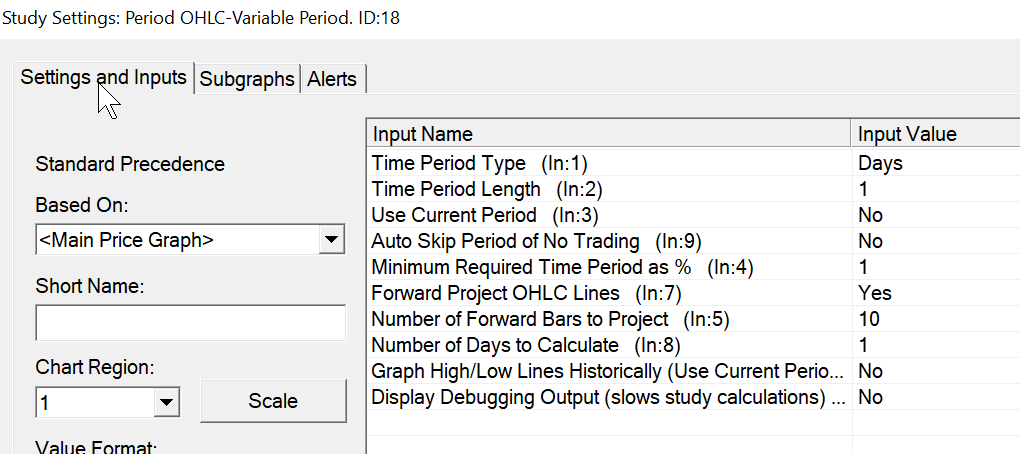
Task: Open the Subgraphs tab
Action: point(247,79)
